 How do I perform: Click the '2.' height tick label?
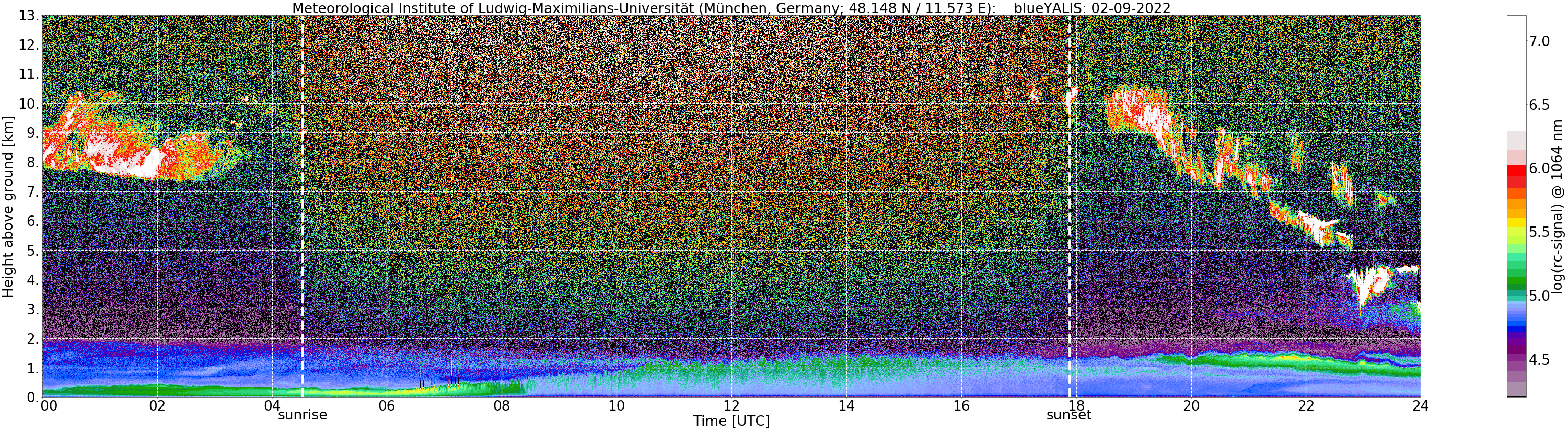coord(33,339)
